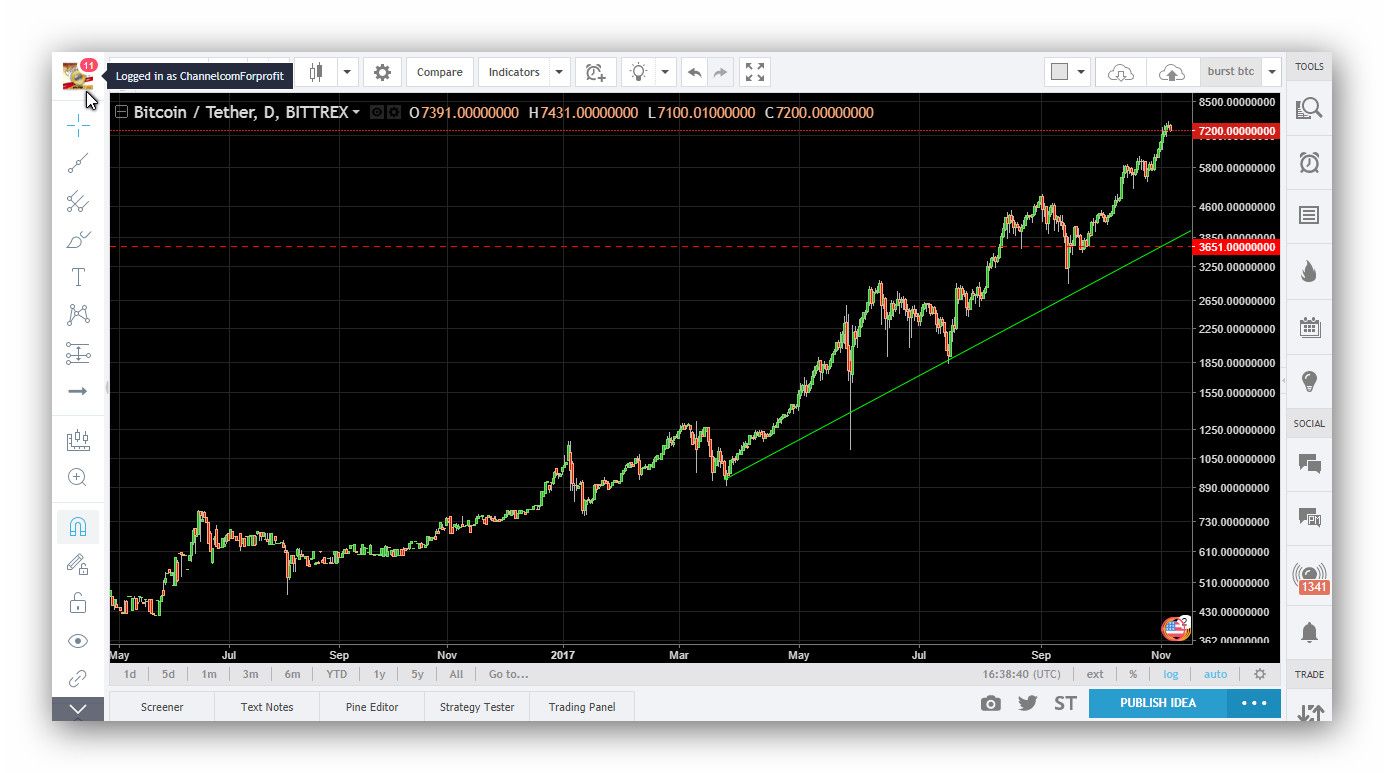Image resolution: width=1384 pixels, height=773 pixels.
Task: Redo the last chart action
Action: pos(720,72)
